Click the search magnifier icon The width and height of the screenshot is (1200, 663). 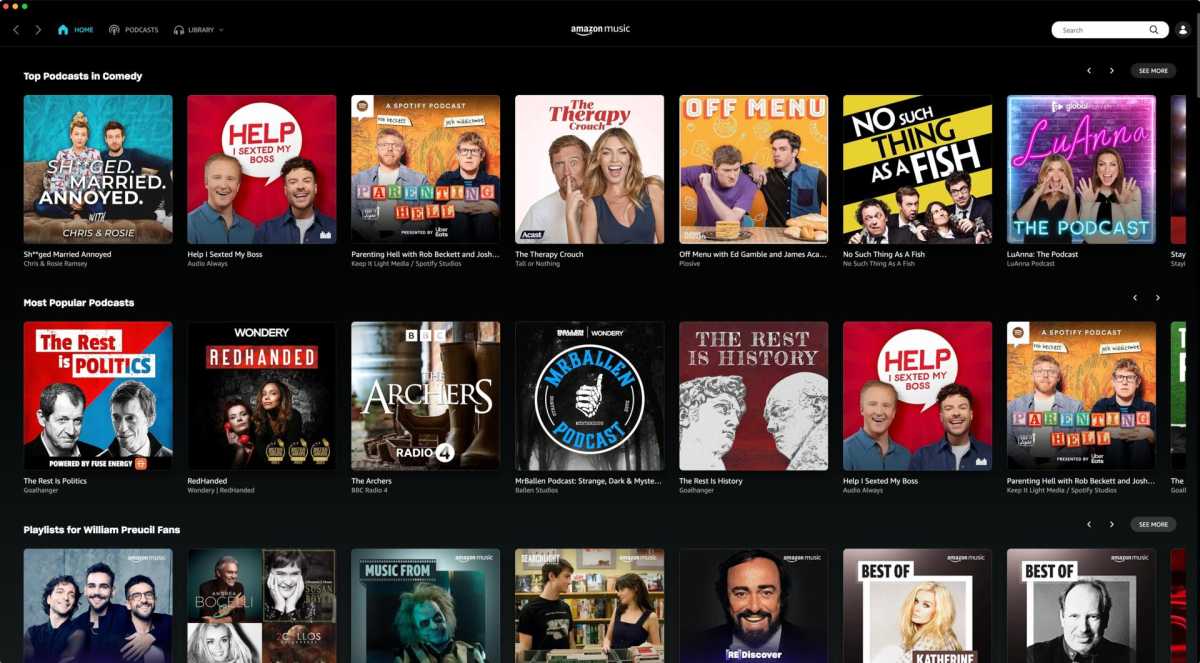point(1155,29)
